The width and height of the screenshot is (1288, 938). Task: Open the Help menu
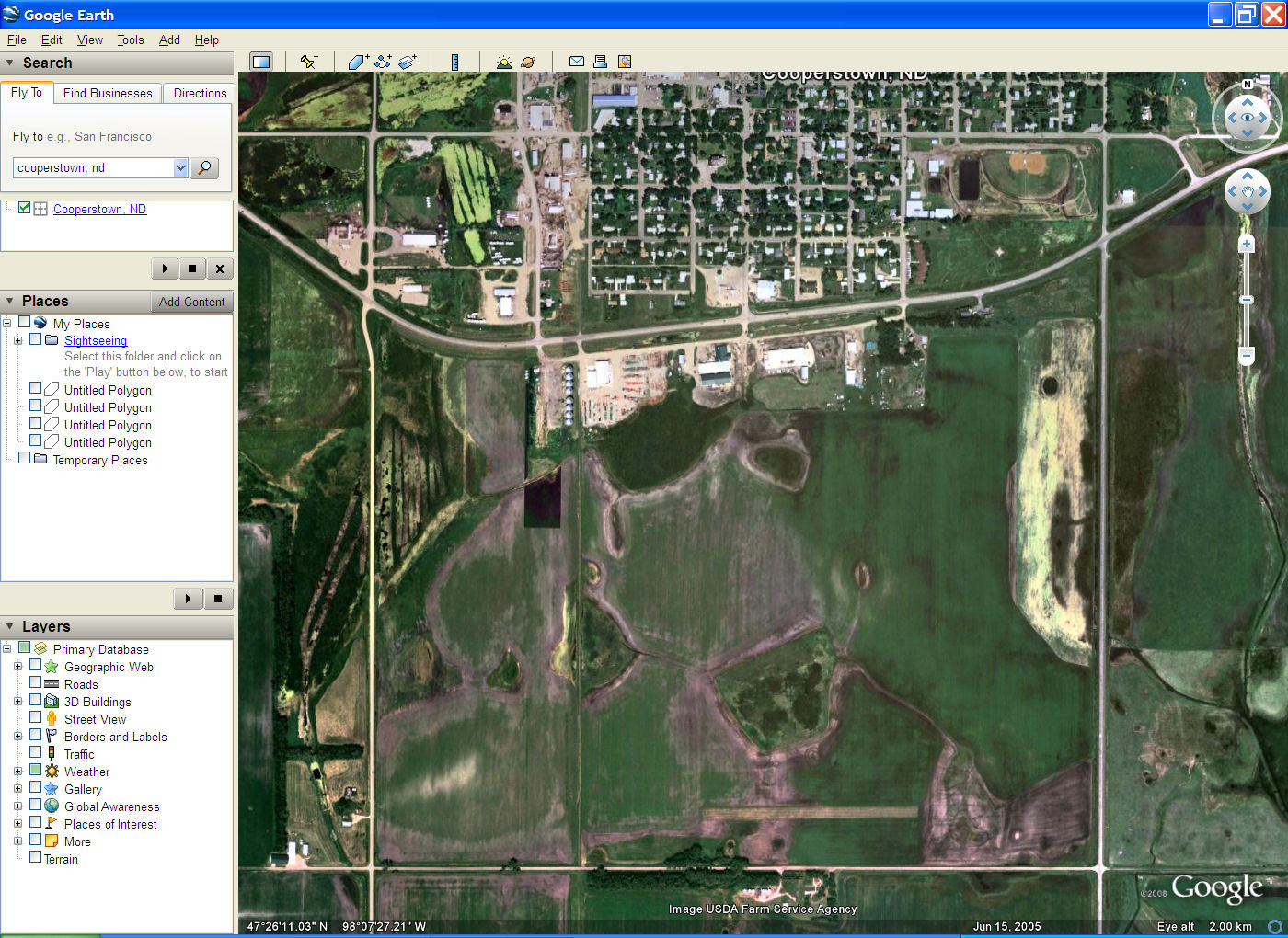tap(207, 40)
